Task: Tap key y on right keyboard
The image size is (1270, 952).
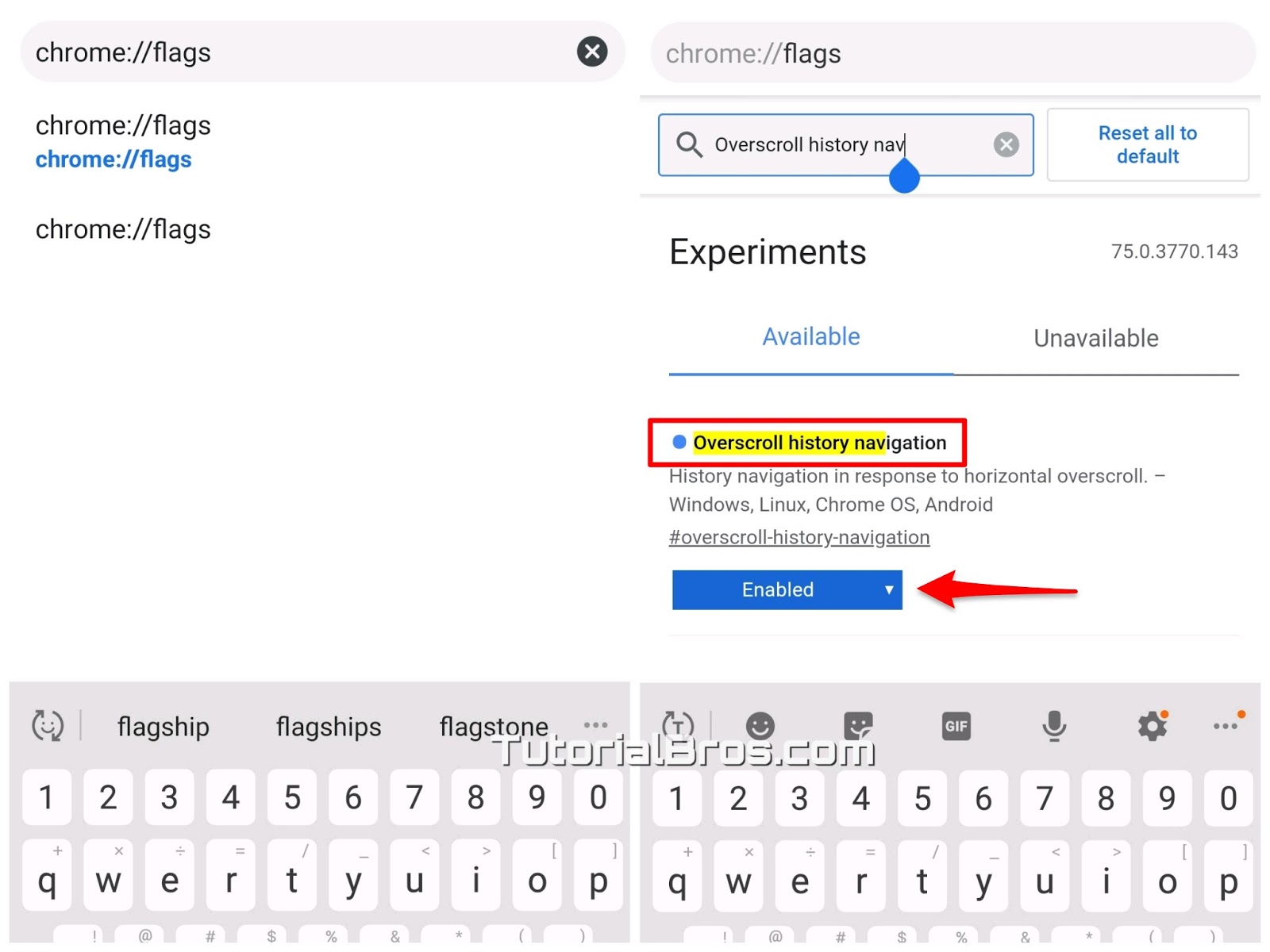Action: click(983, 877)
